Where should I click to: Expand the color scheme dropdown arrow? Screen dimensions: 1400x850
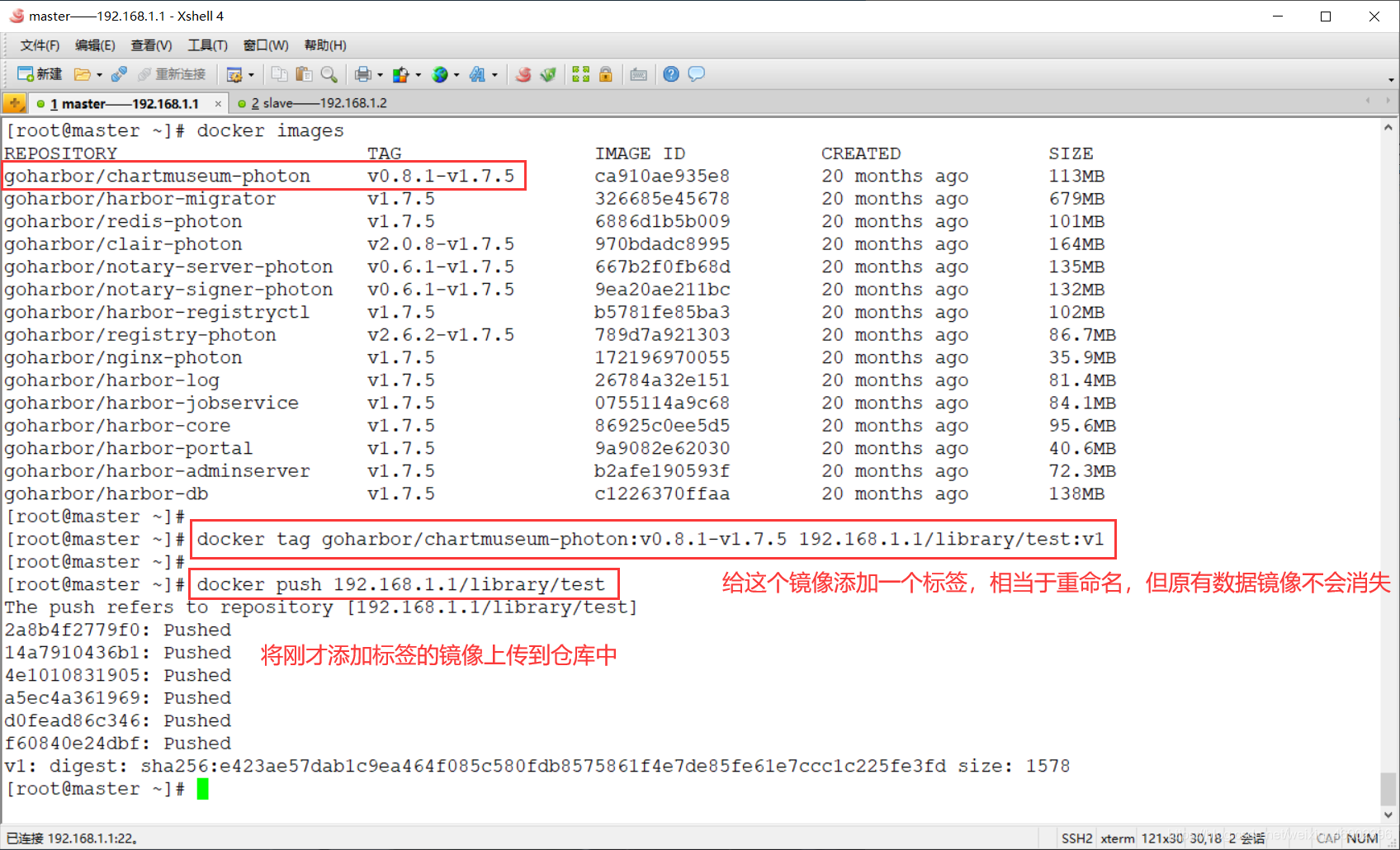tap(418, 74)
